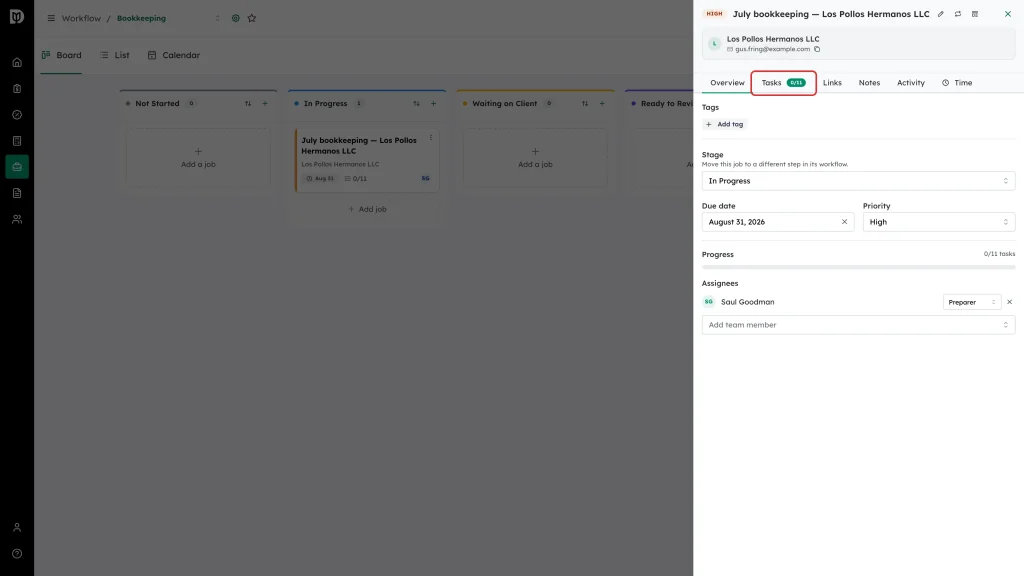Sort the Waiting on Client column

pos(584,103)
